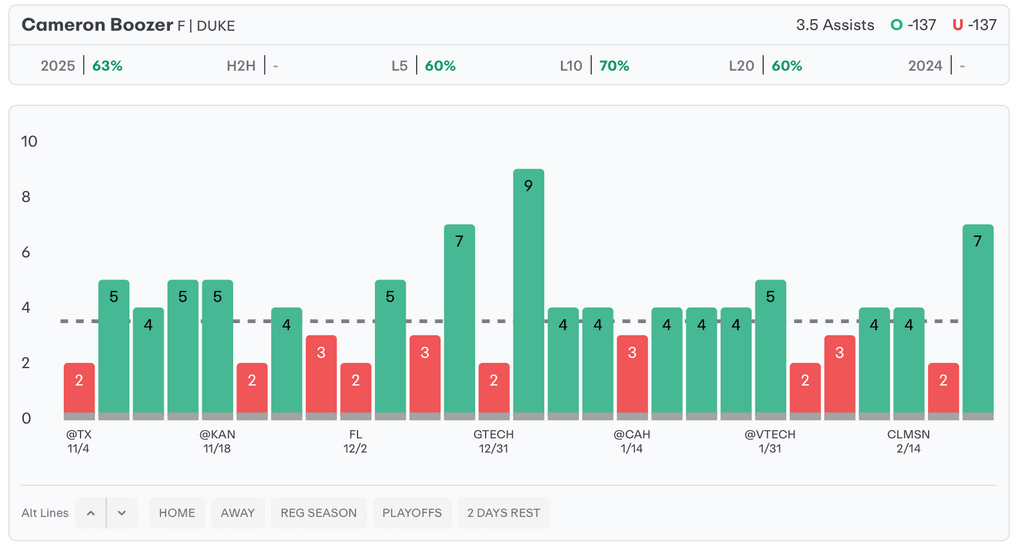Enable the REG SEASON filter
This screenshot has height=556, width=1024.
(x=319, y=513)
